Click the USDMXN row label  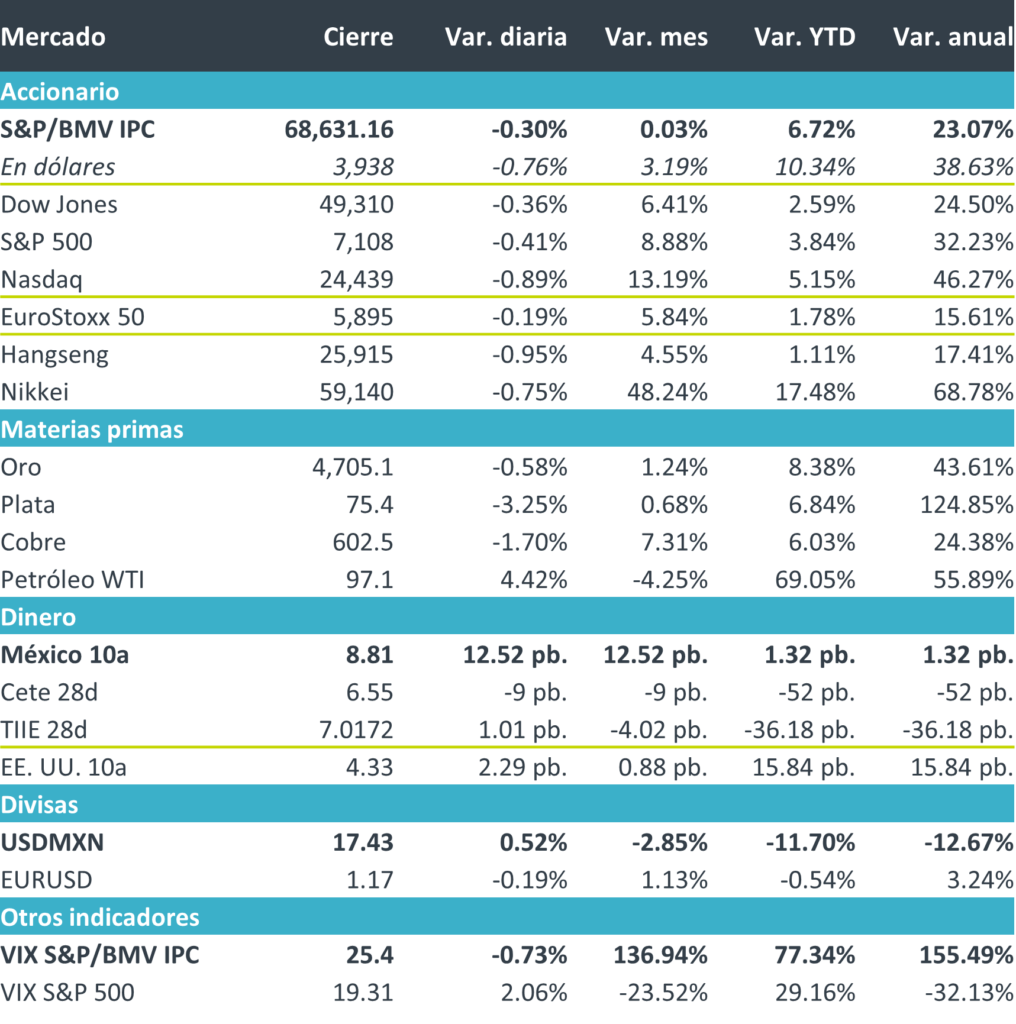[53, 842]
